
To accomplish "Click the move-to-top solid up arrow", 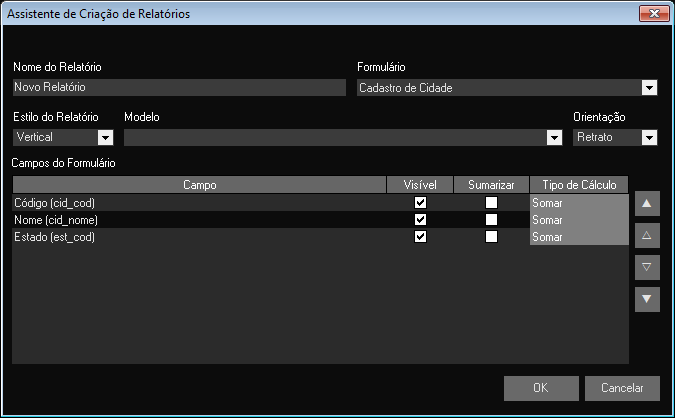I will (x=647, y=204).
